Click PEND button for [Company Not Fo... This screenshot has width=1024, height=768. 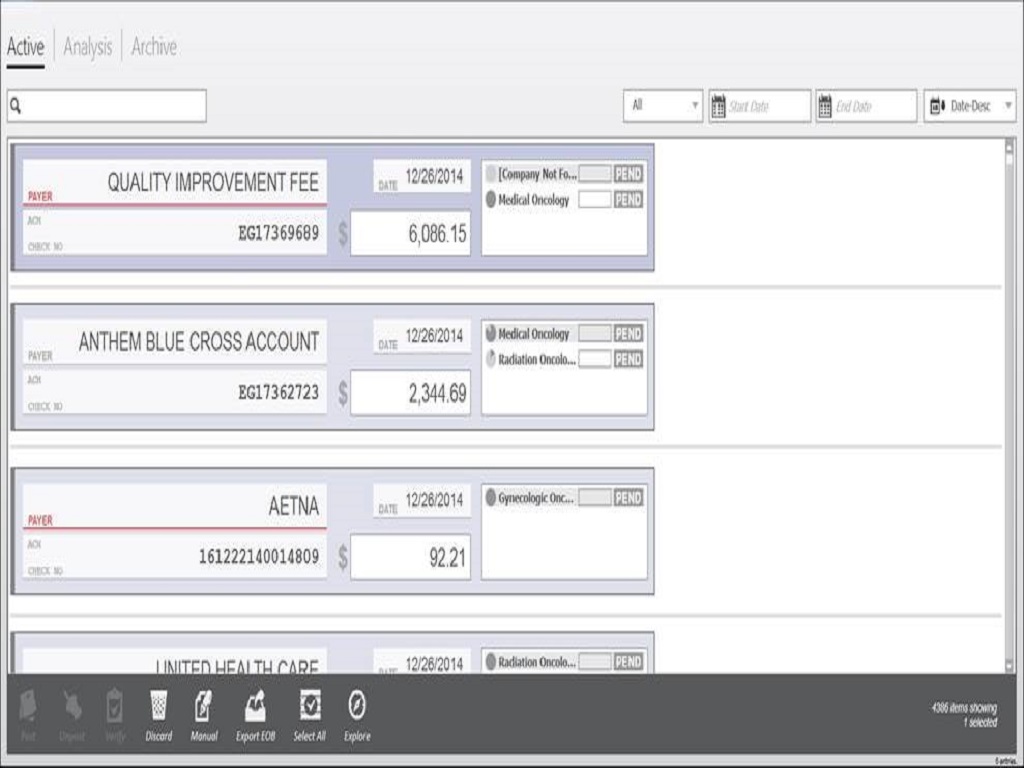pyautogui.click(x=628, y=174)
